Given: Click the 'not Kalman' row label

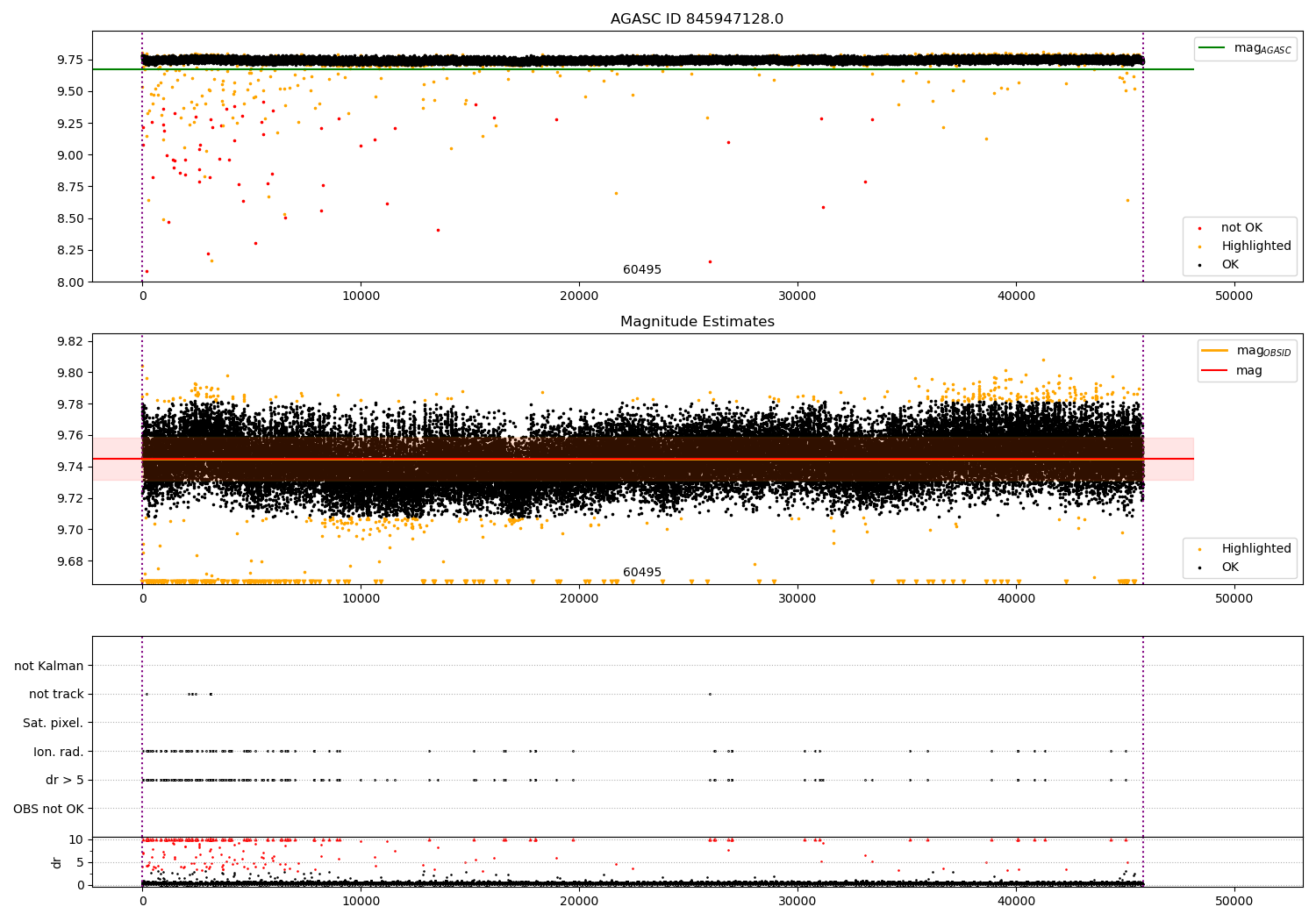Looking at the screenshot, I should (49, 666).
